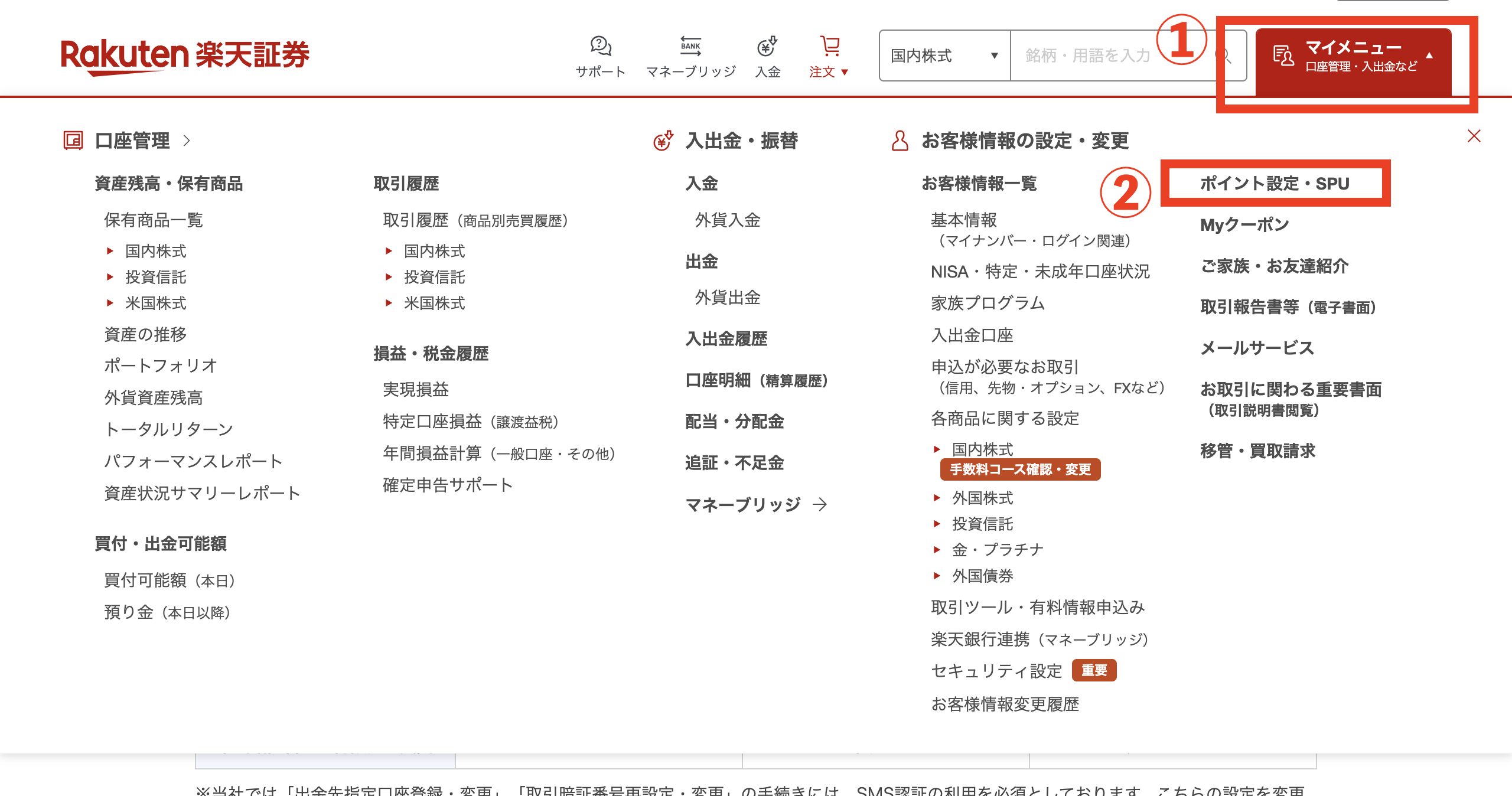The height and width of the screenshot is (796, 1512).
Task: Click the 口座管理 heading icon
Action: (x=73, y=141)
